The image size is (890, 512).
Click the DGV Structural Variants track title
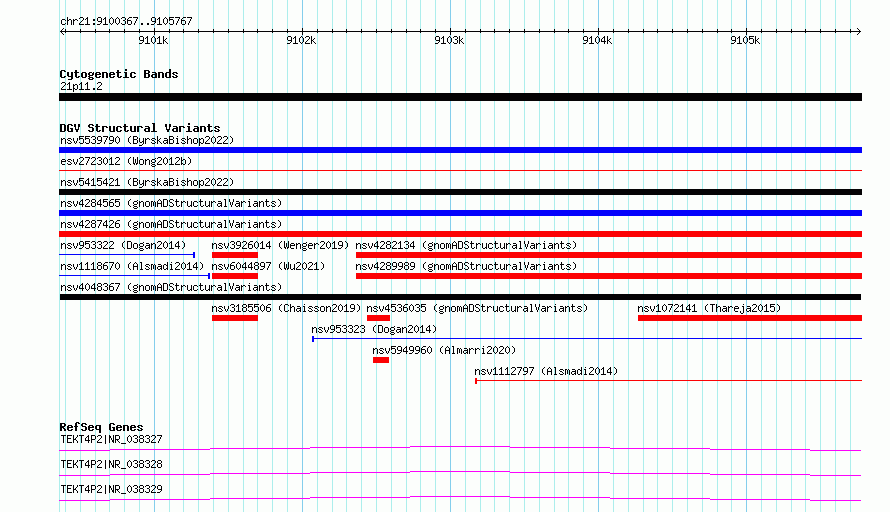click(x=140, y=128)
